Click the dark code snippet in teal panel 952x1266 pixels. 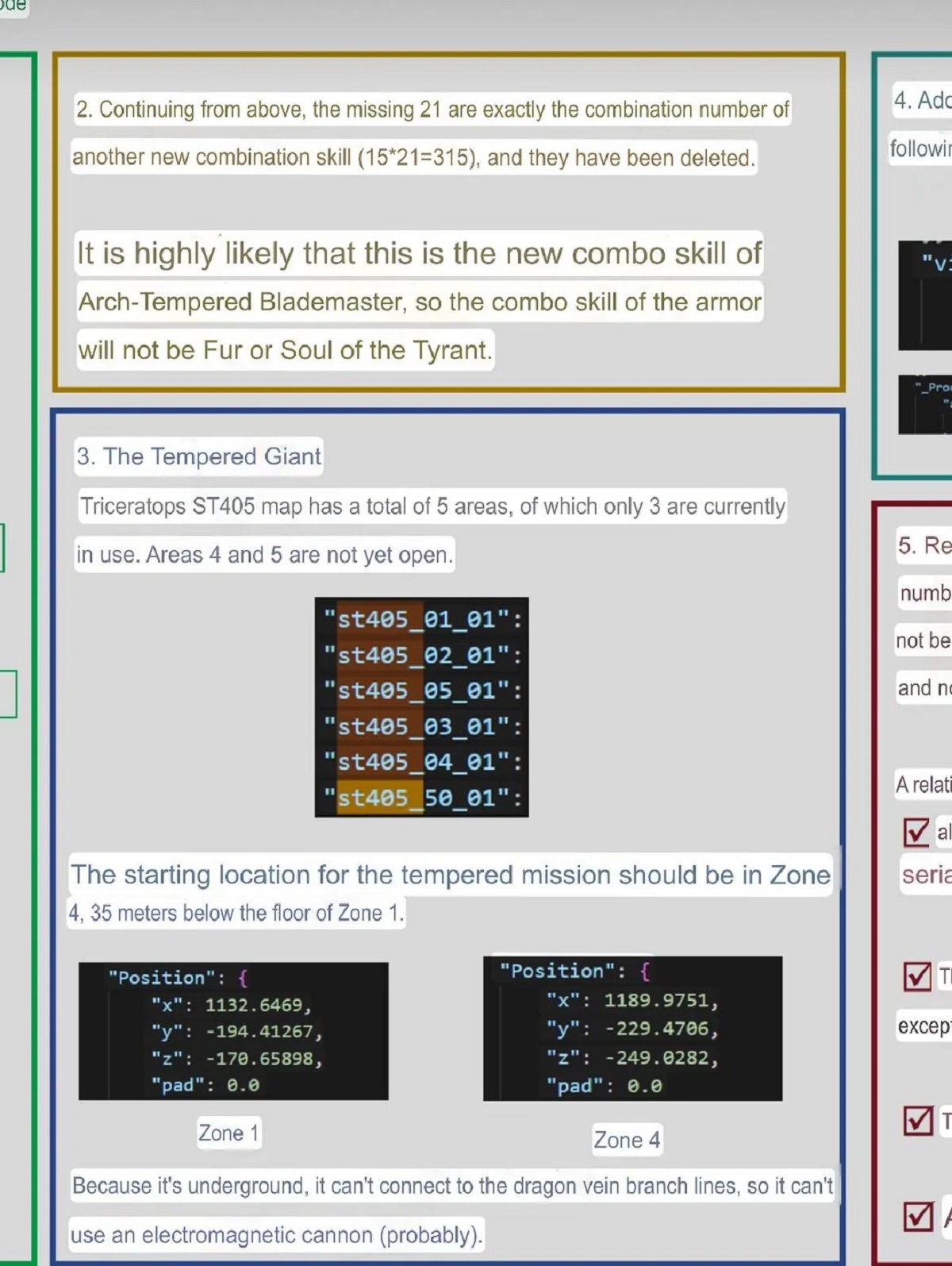click(925, 295)
